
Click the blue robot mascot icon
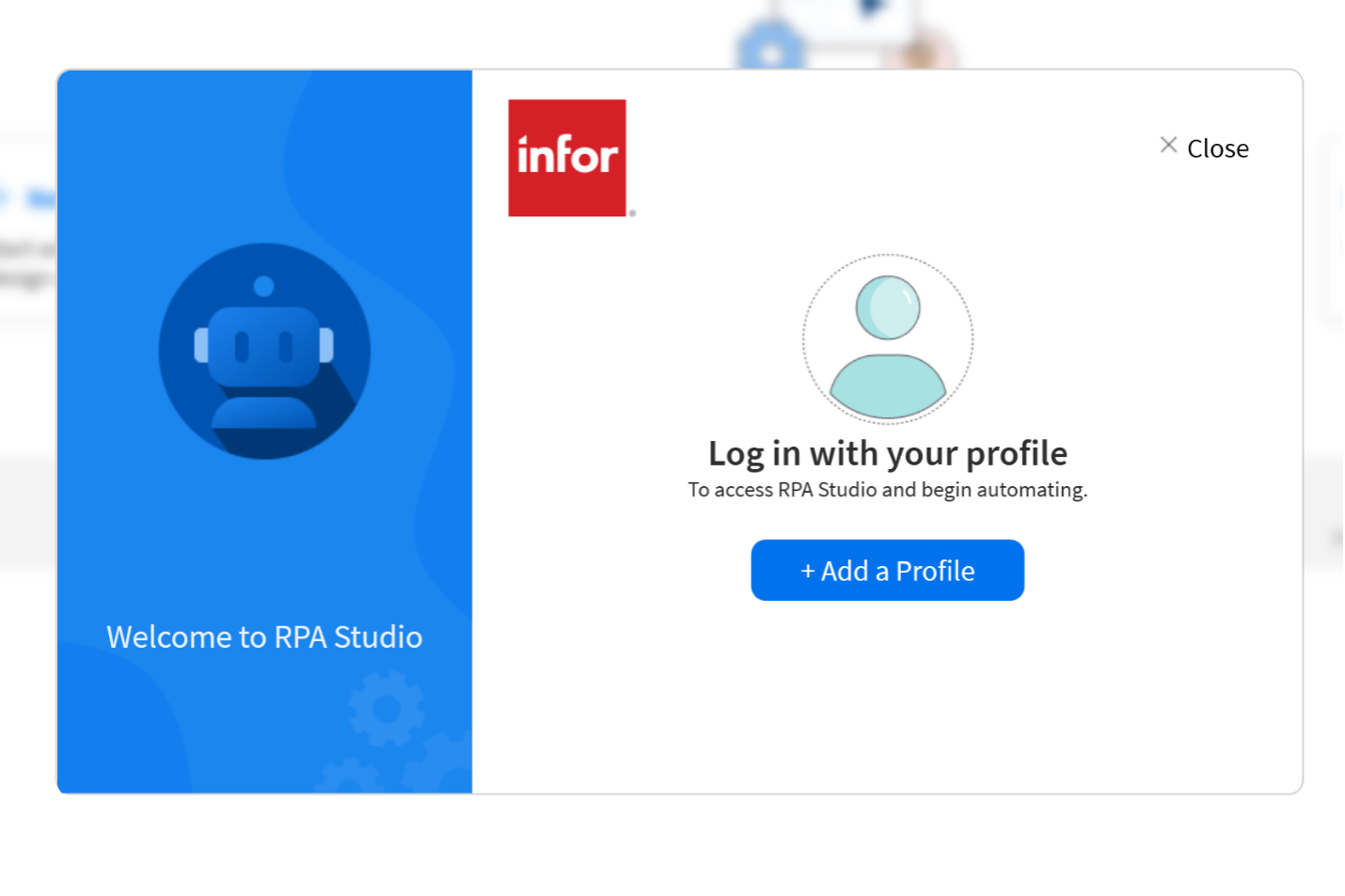(x=264, y=351)
